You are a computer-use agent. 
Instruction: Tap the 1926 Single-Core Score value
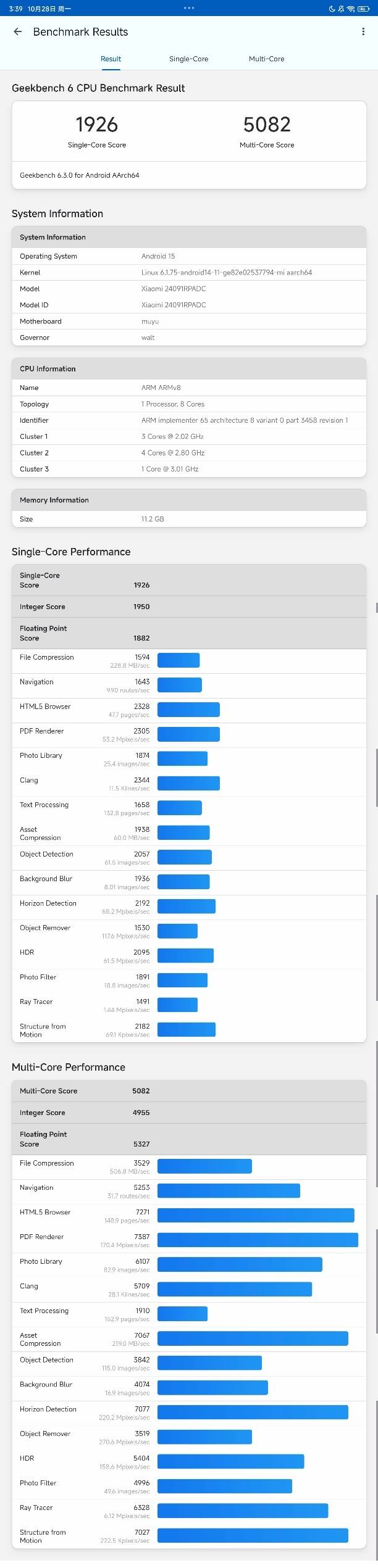pyautogui.click(x=96, y=125)
